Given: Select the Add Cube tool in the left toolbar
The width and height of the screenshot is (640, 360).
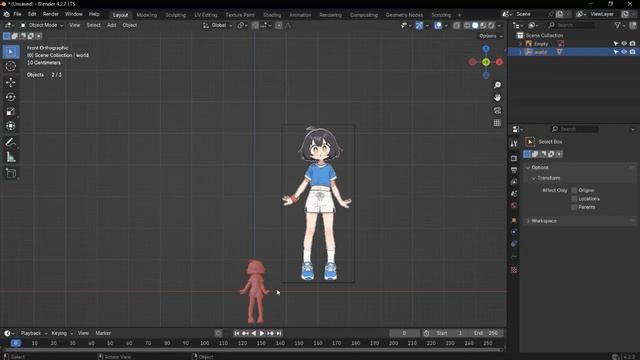Looking at the screenshot, I should [11, 173].
